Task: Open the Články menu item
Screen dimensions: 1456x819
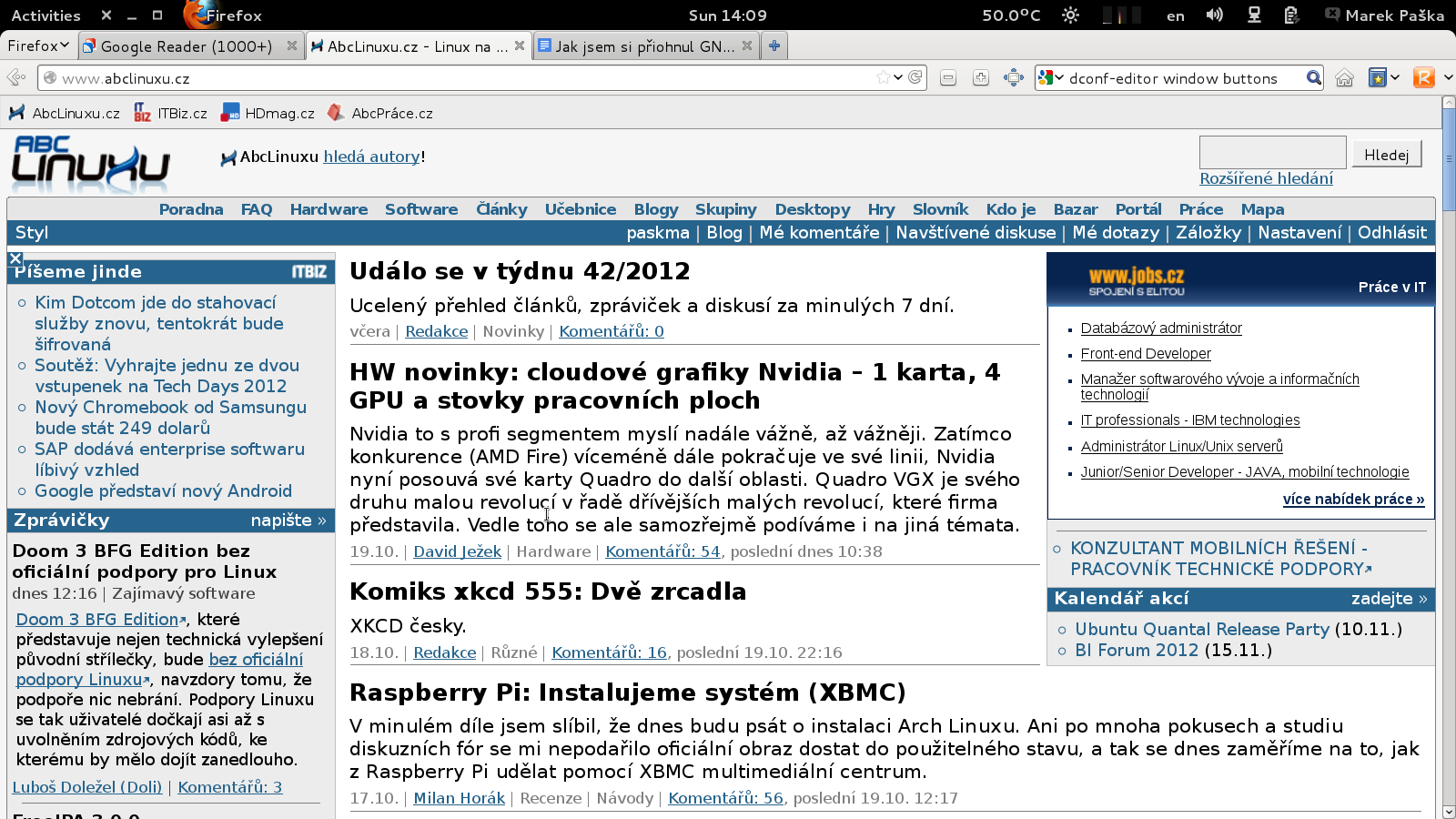Action: 501,209
